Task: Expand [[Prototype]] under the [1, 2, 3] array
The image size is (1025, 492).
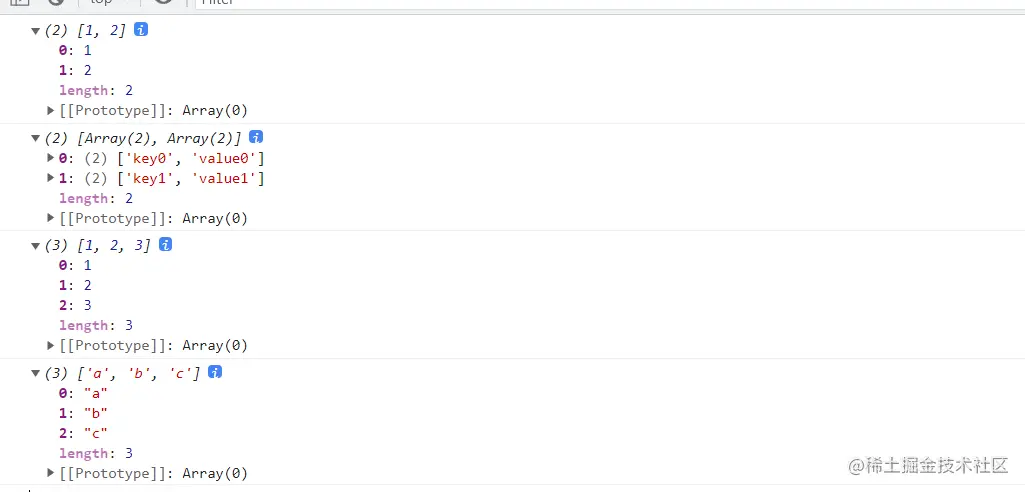Action: coord(52,345)
